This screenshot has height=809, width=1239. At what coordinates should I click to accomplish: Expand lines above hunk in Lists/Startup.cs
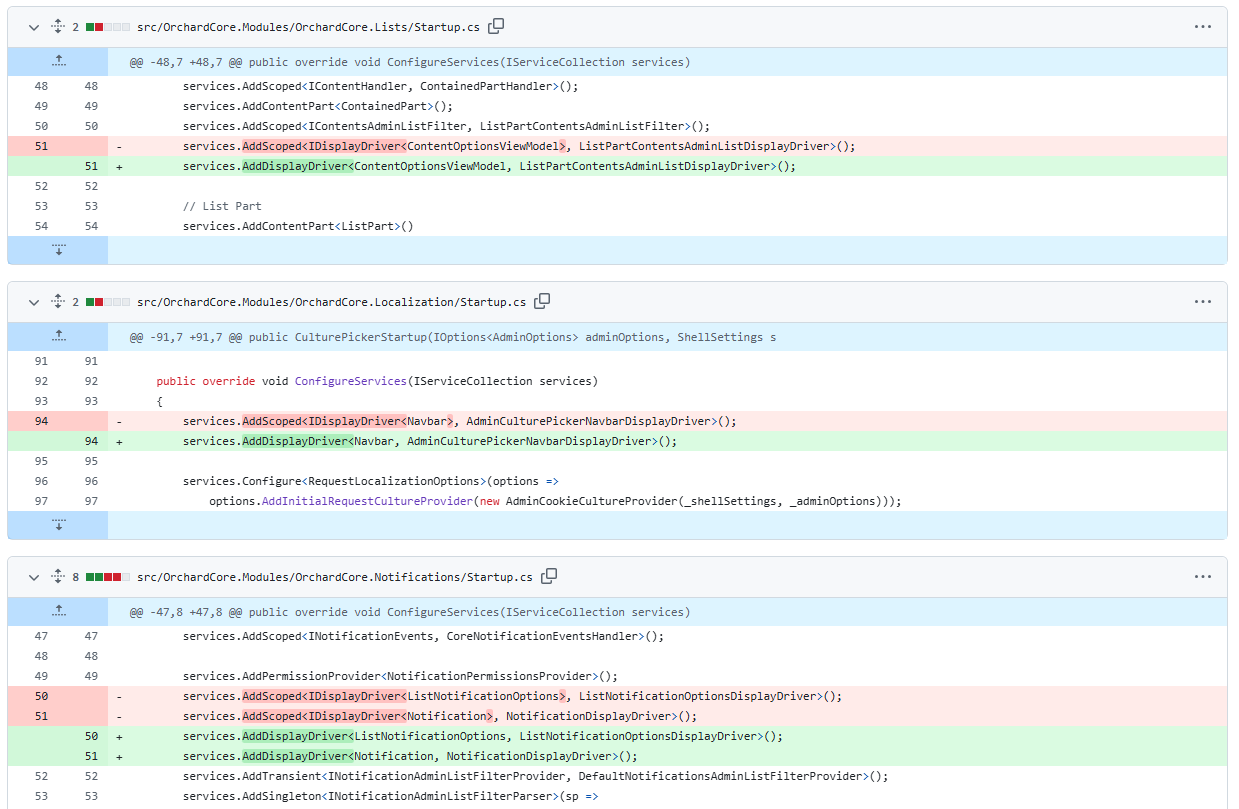58,61
